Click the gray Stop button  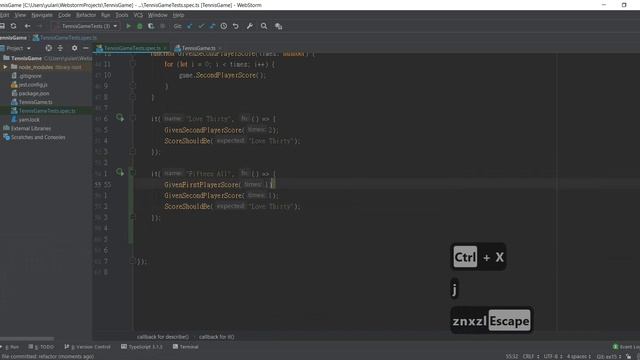click(x=162, y=26)
